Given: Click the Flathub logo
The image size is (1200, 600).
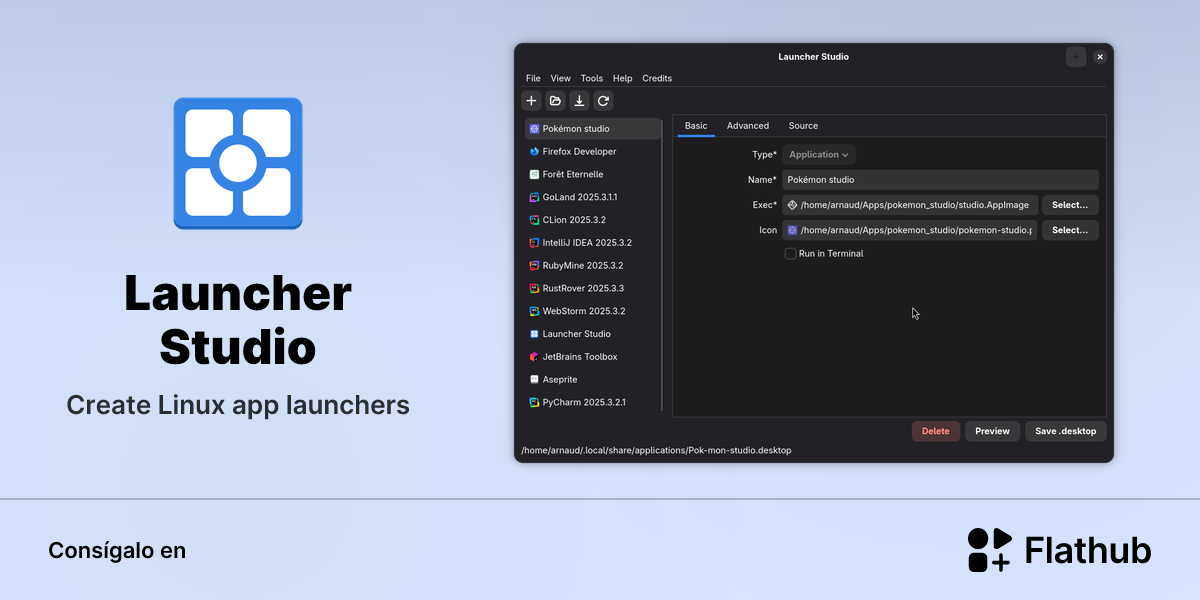Looking at the screenshot, I should [x=1059, y=550].
